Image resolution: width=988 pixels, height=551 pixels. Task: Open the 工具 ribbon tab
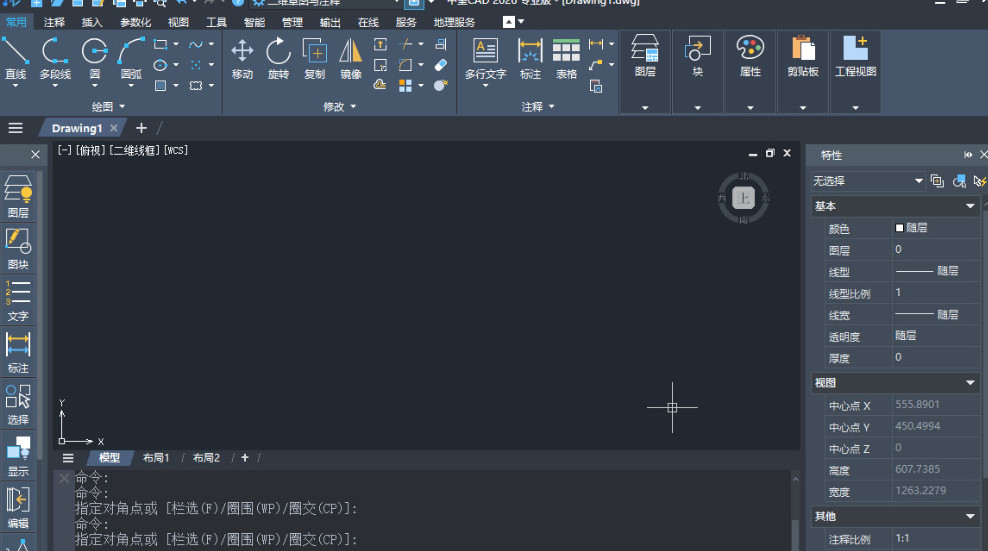(216, 22)
